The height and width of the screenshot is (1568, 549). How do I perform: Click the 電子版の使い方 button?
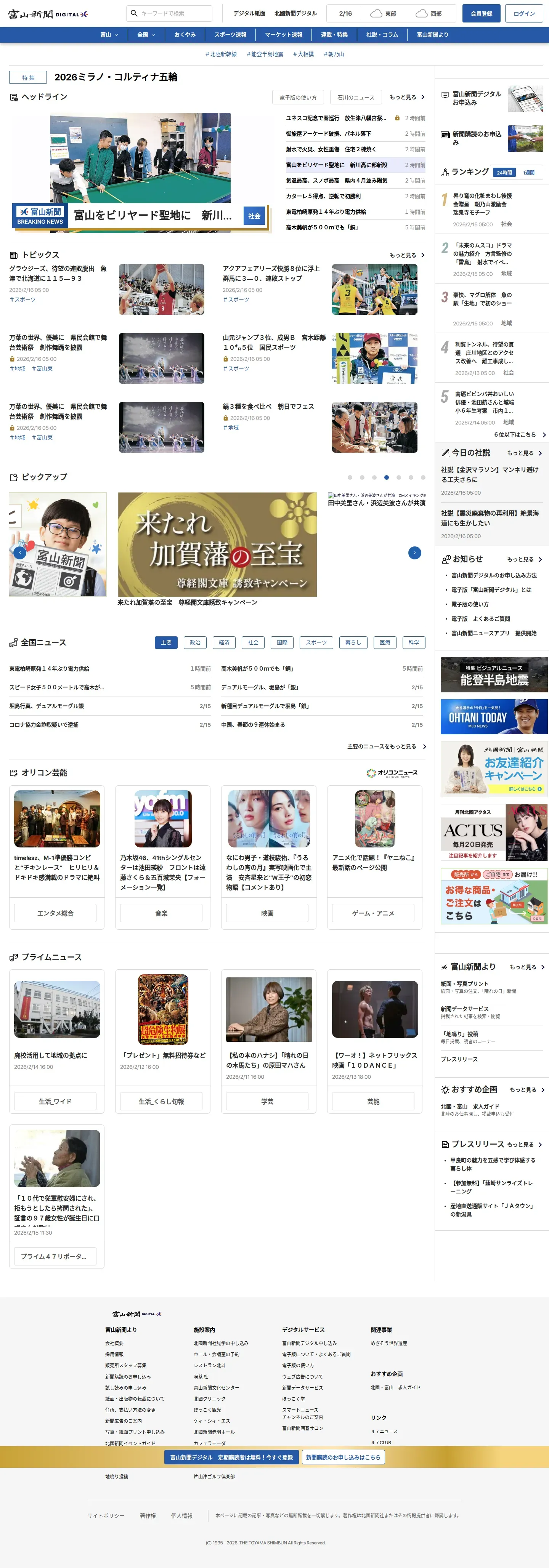[x=298, y=98]
